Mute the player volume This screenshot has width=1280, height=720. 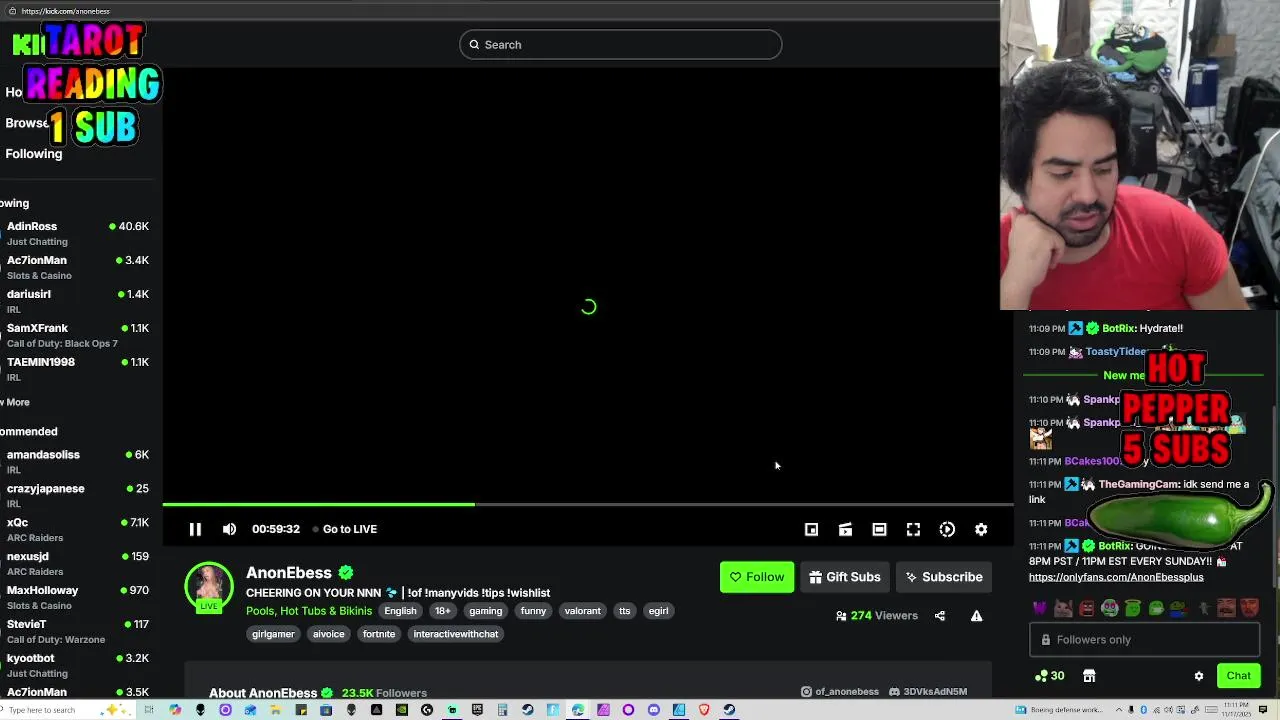pos(229,529)
